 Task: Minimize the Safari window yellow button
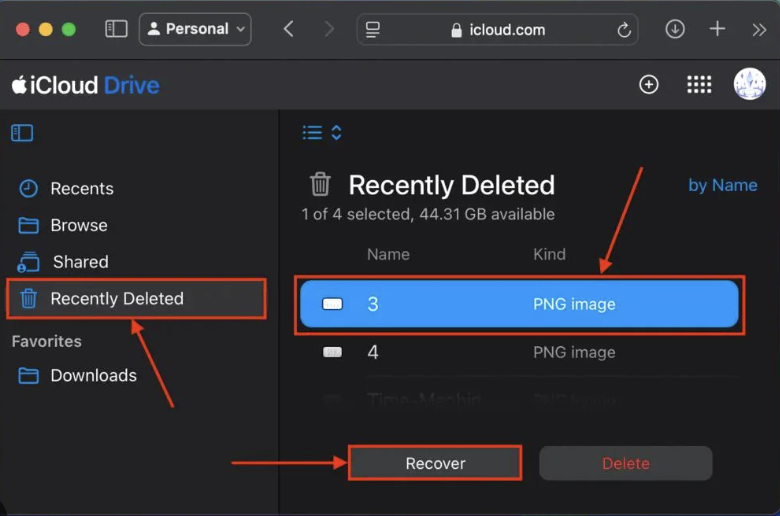pyautogui.click(x=46, y=29)
